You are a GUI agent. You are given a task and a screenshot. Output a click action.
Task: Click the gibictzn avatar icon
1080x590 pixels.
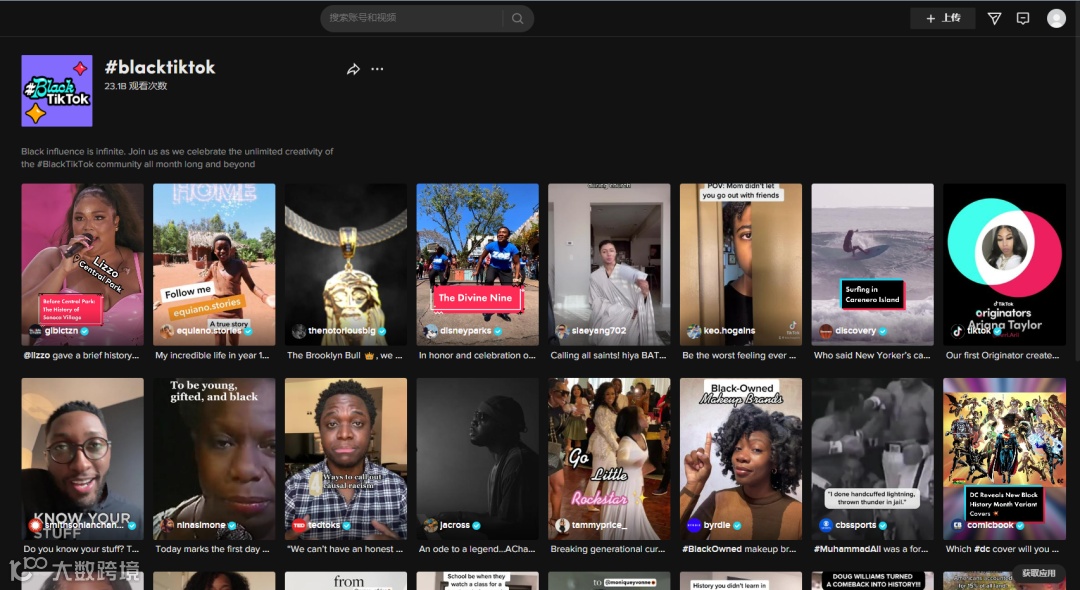pos(35,331)
